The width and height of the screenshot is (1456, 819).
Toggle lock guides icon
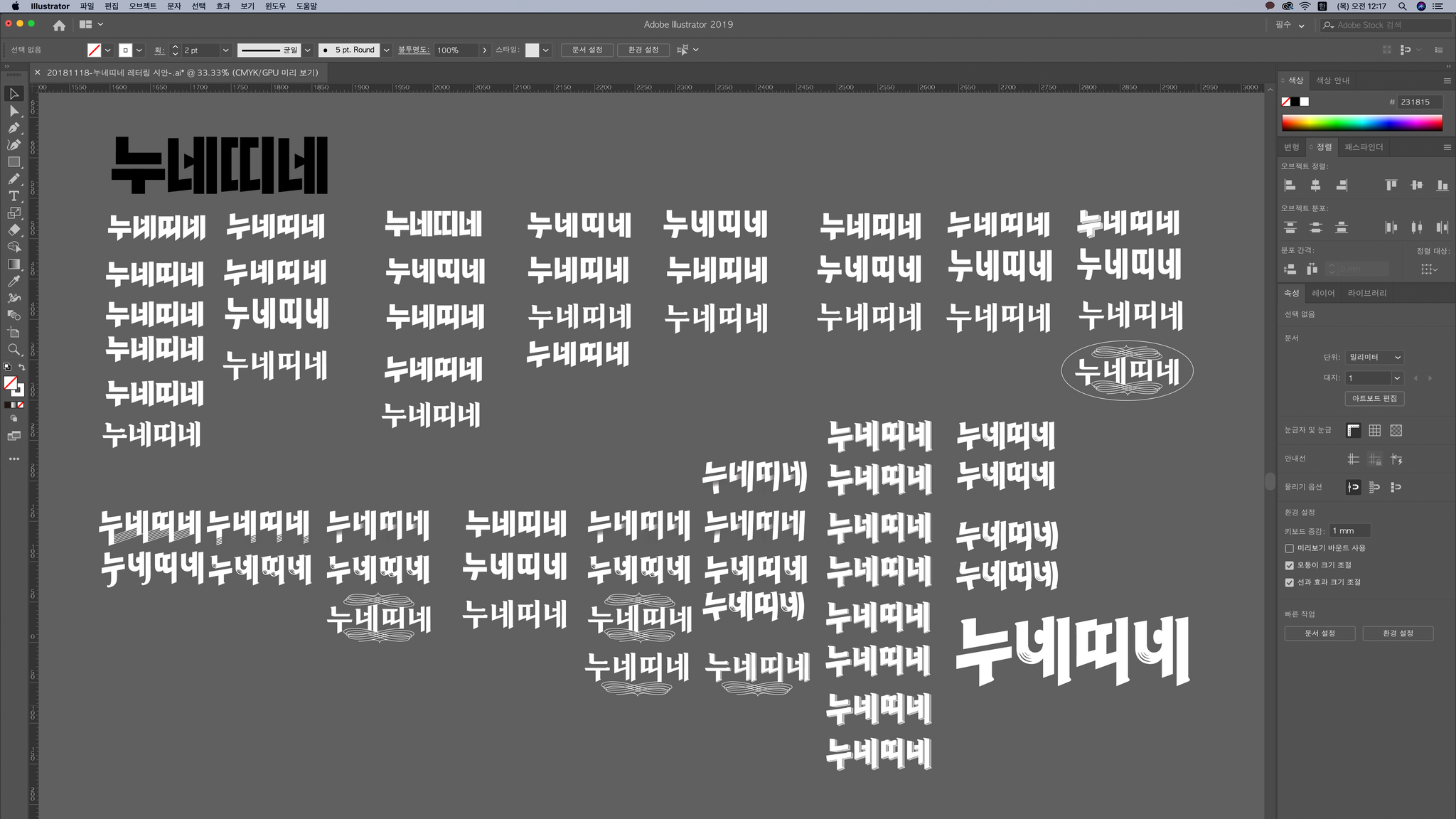pos(1375,459)
